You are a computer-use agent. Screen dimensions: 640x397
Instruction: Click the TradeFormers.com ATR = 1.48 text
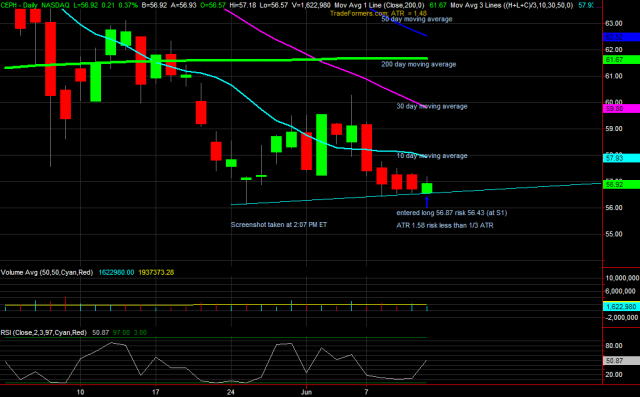click(378, 13)
